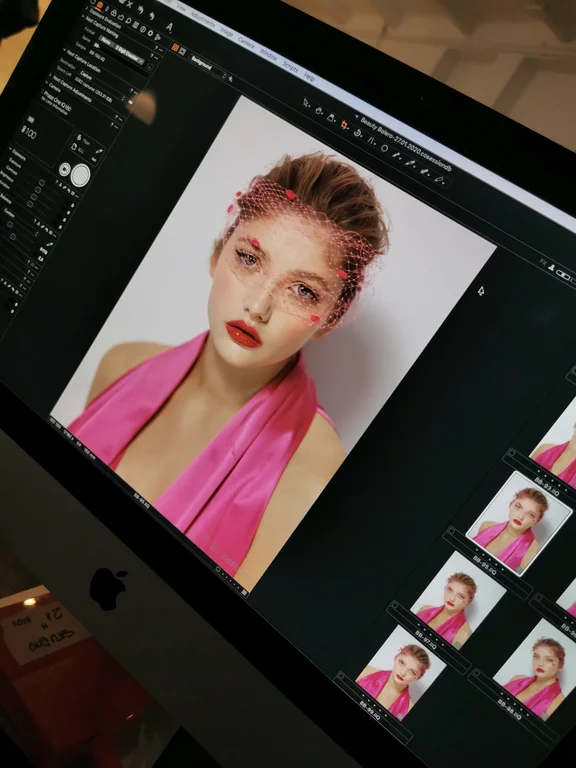This screenshot has width=576, height=768.
Task: Expand the Next Capture Adjustments panel
Action: [x=50, y=75]
